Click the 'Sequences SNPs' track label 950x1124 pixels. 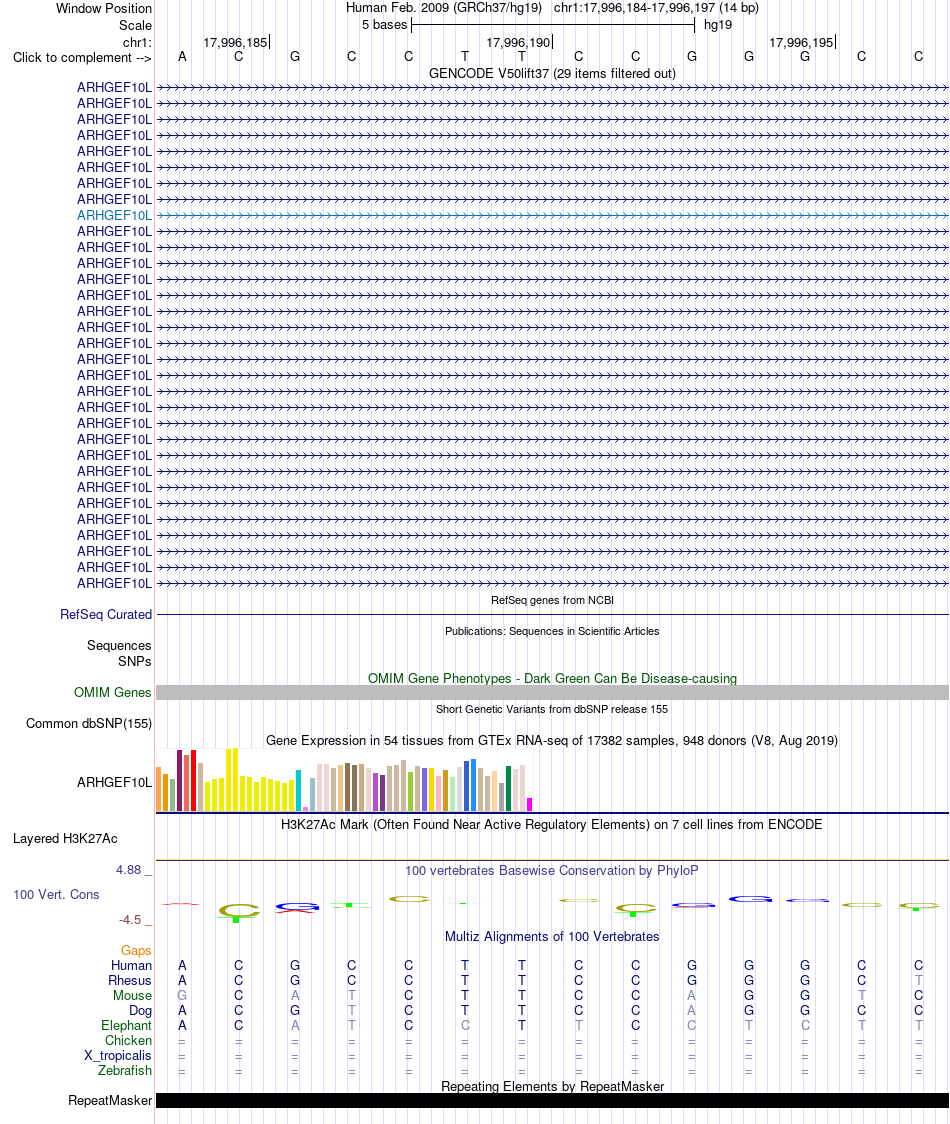(x=119, y=653)
